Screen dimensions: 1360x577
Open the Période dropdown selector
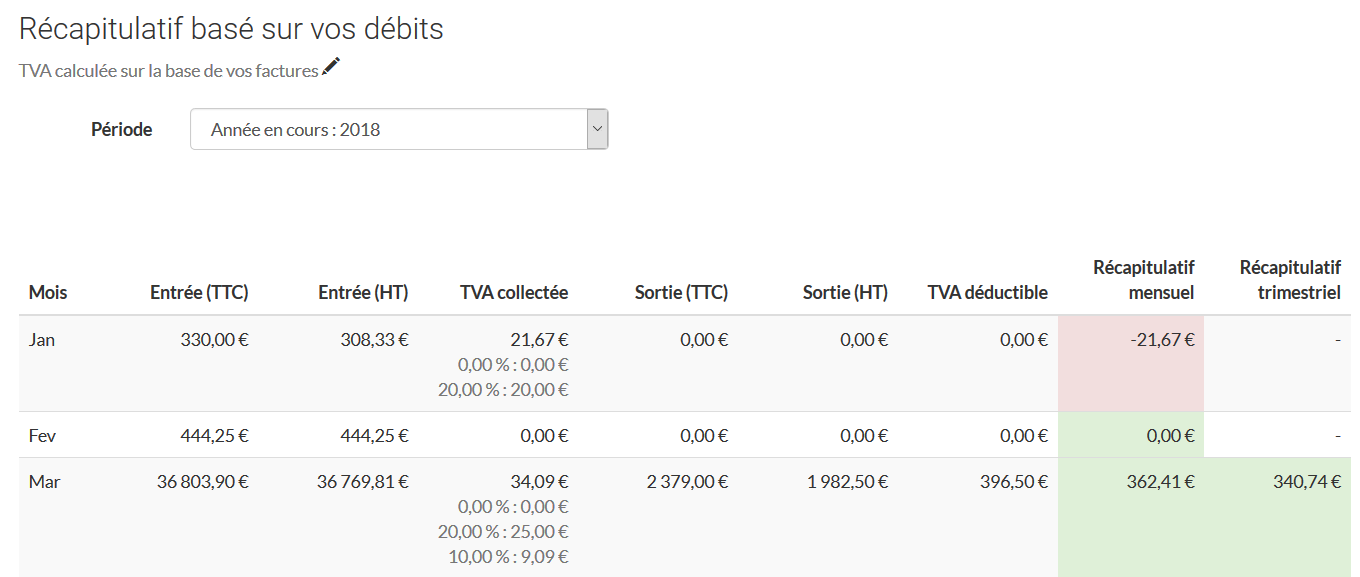pos(399,129)
